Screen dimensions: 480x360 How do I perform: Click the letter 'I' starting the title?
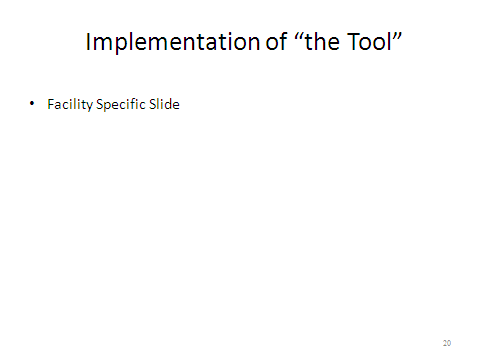[x=88, y=41]
